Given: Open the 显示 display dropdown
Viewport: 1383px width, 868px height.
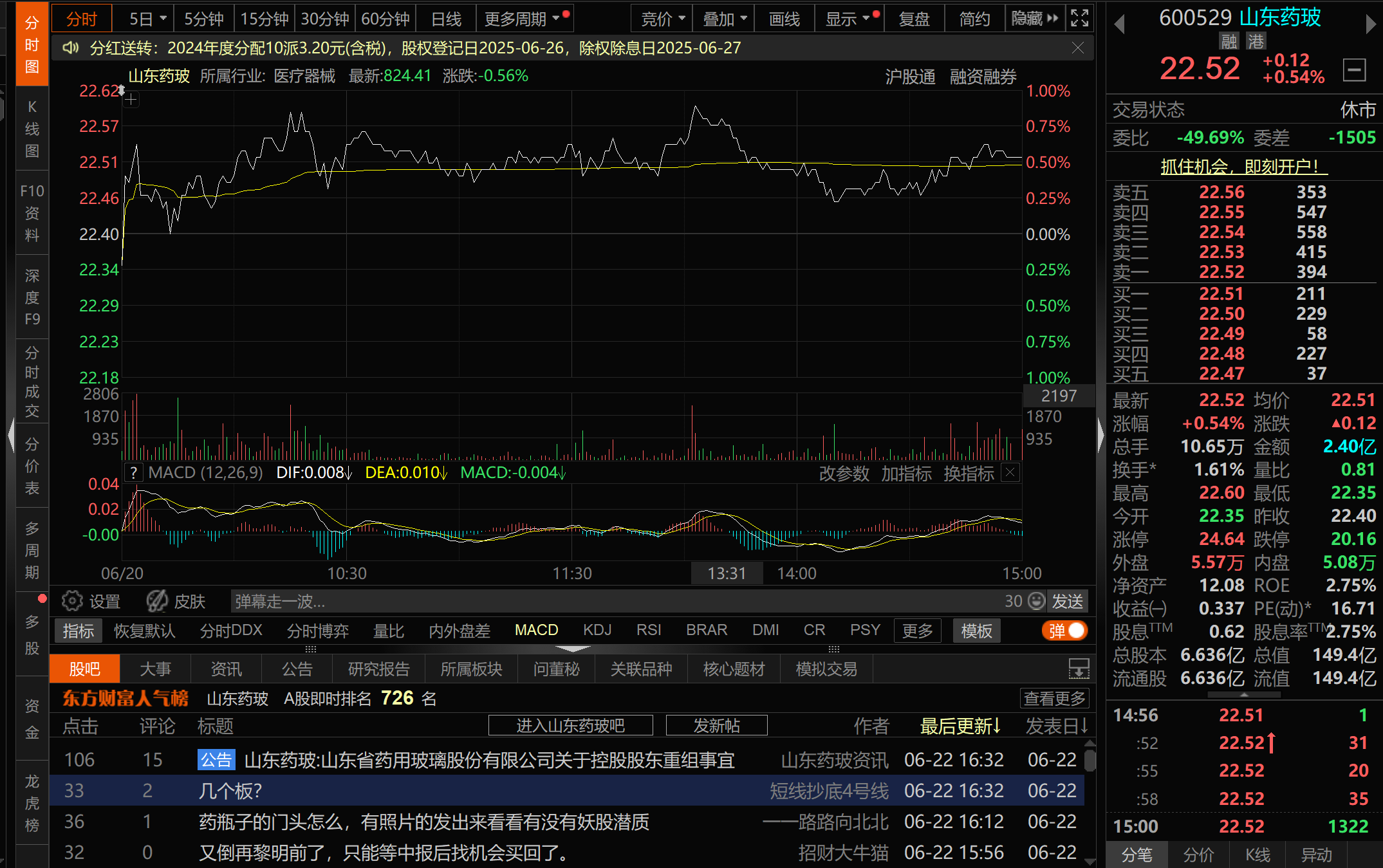Looking at the screenshot, I should (x=850, y=19).
